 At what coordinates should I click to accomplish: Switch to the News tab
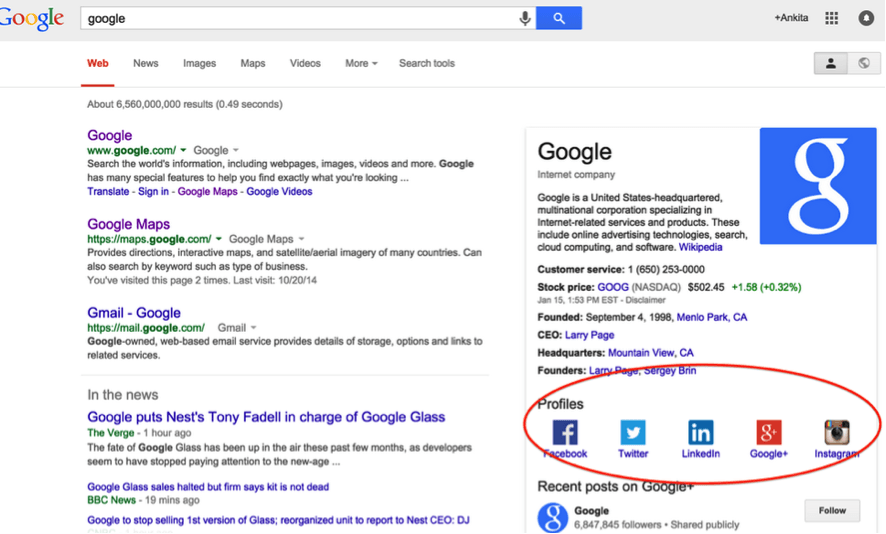[146, 63]
